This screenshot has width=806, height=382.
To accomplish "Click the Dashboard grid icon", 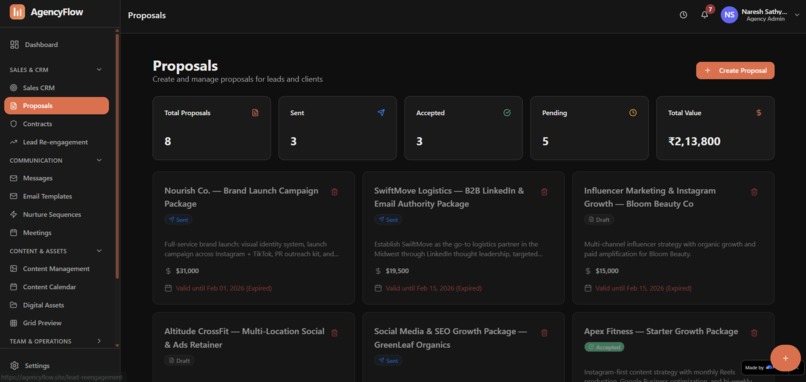I will pos(14,45).
